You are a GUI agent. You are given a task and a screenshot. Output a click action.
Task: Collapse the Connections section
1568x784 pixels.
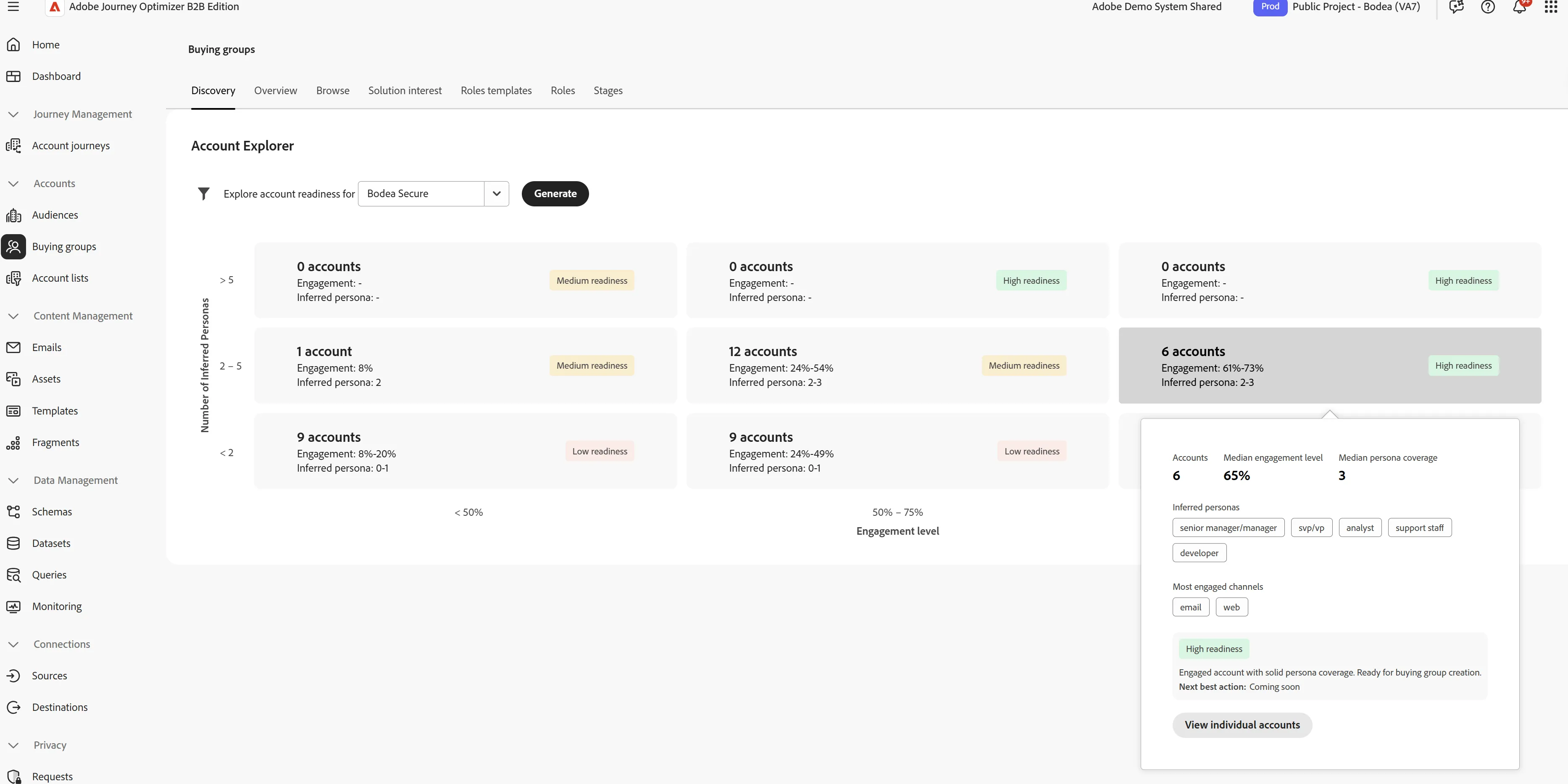click(x=13, y=644)
